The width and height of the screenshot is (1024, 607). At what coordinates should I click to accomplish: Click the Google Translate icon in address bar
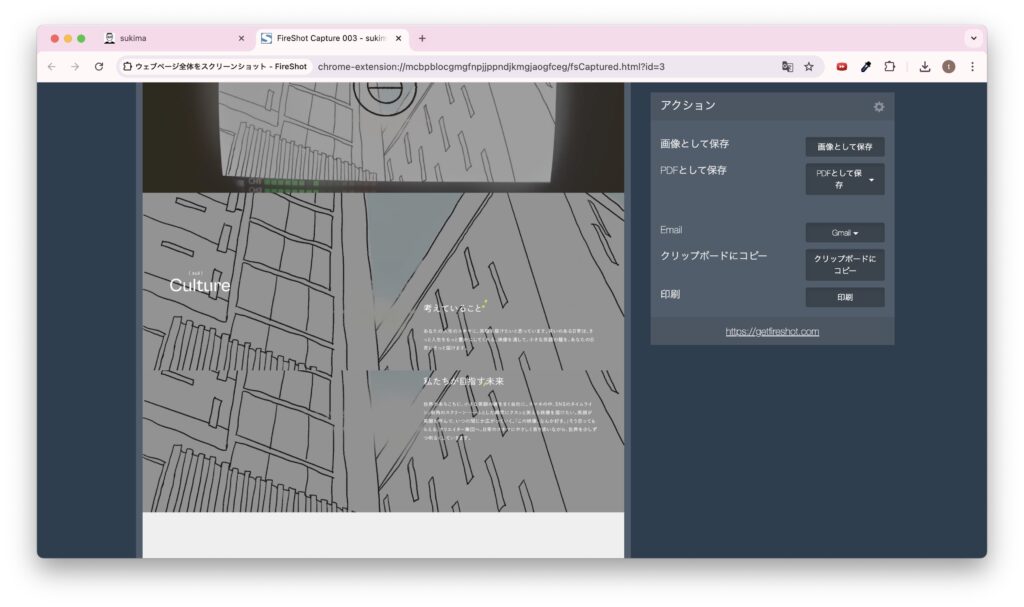pyautogui.click(x=787, y=66)
